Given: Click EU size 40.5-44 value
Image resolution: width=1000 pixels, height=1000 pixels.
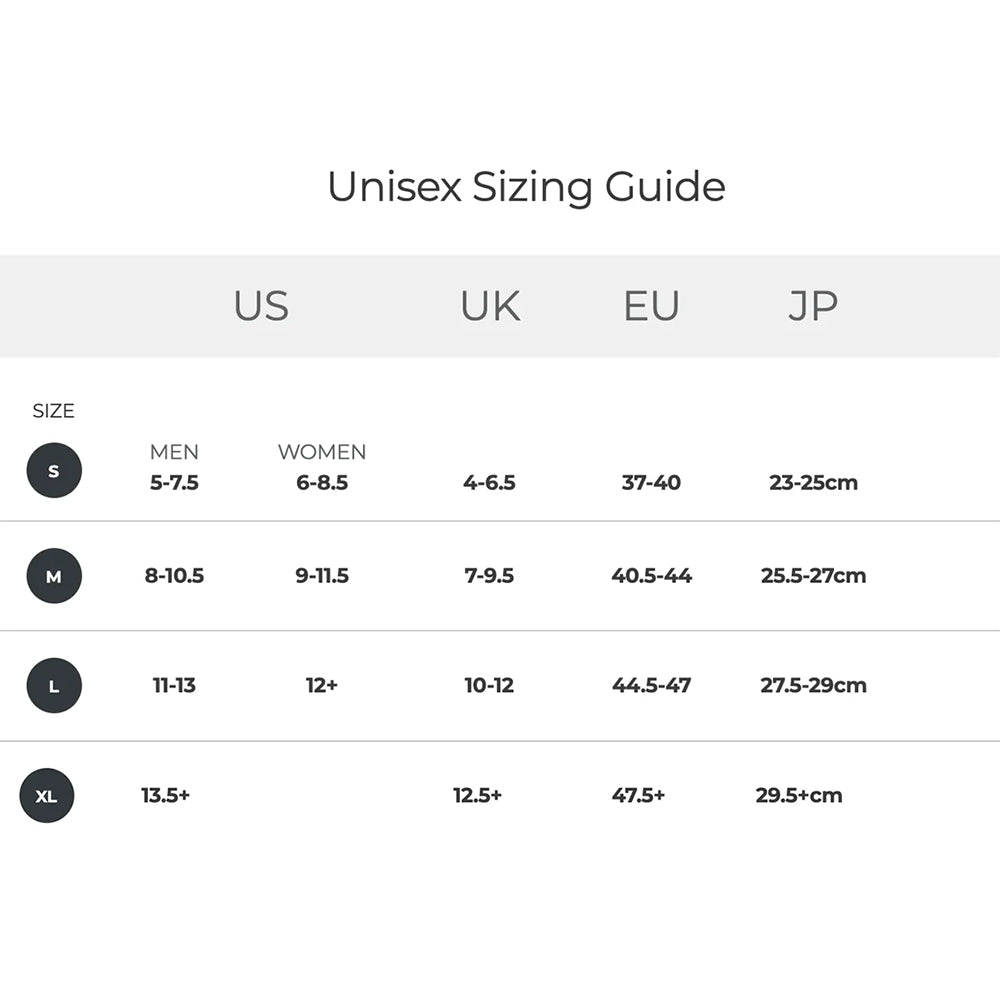Looking at the screenshot, I should pos(651,576).
